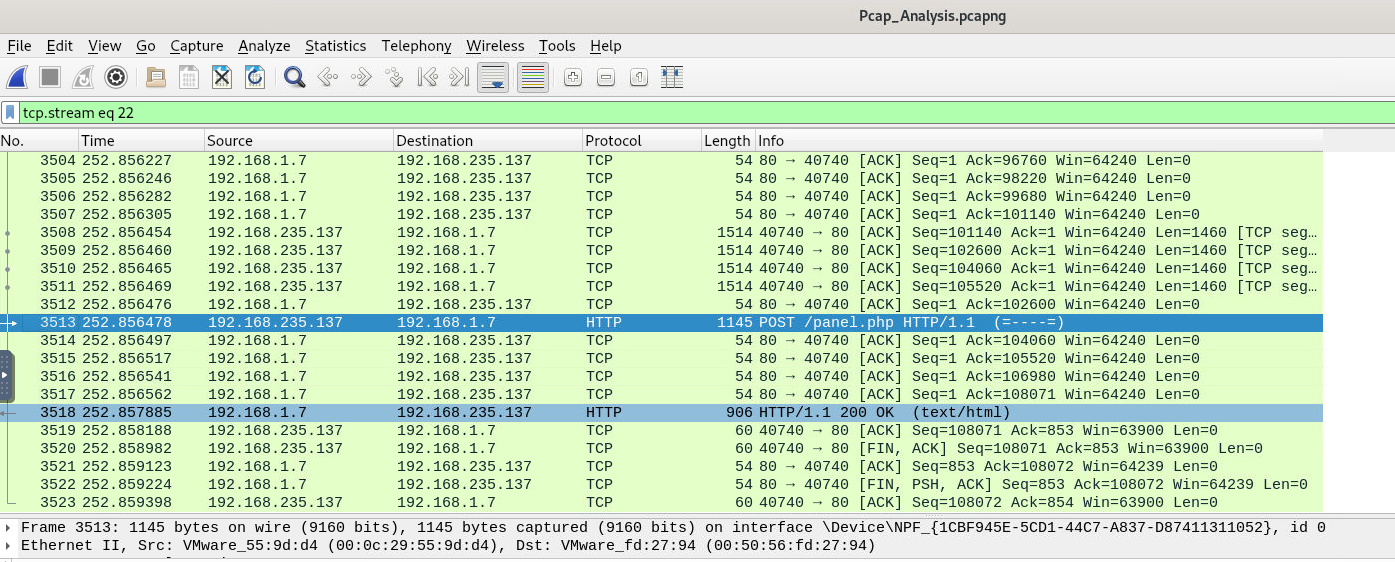Jump to the first packet

click(x=427, y=77)
